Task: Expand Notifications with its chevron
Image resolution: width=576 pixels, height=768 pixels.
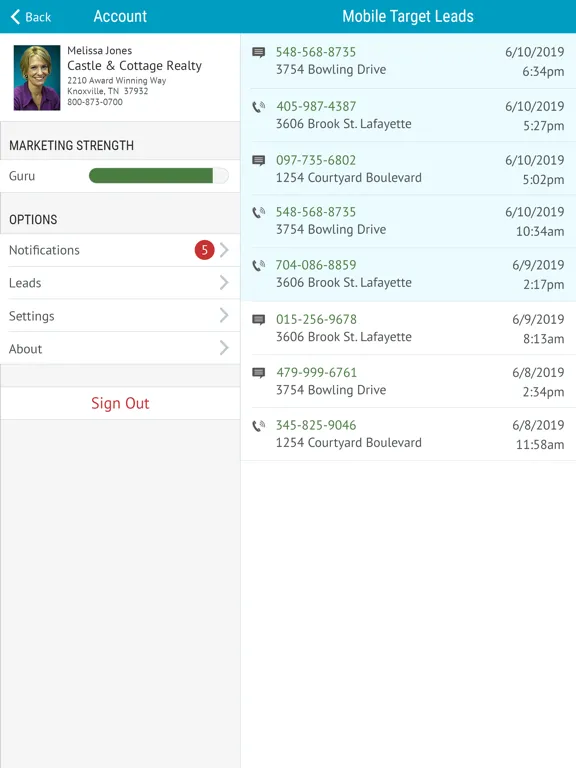Action: (x=224, y=250)
